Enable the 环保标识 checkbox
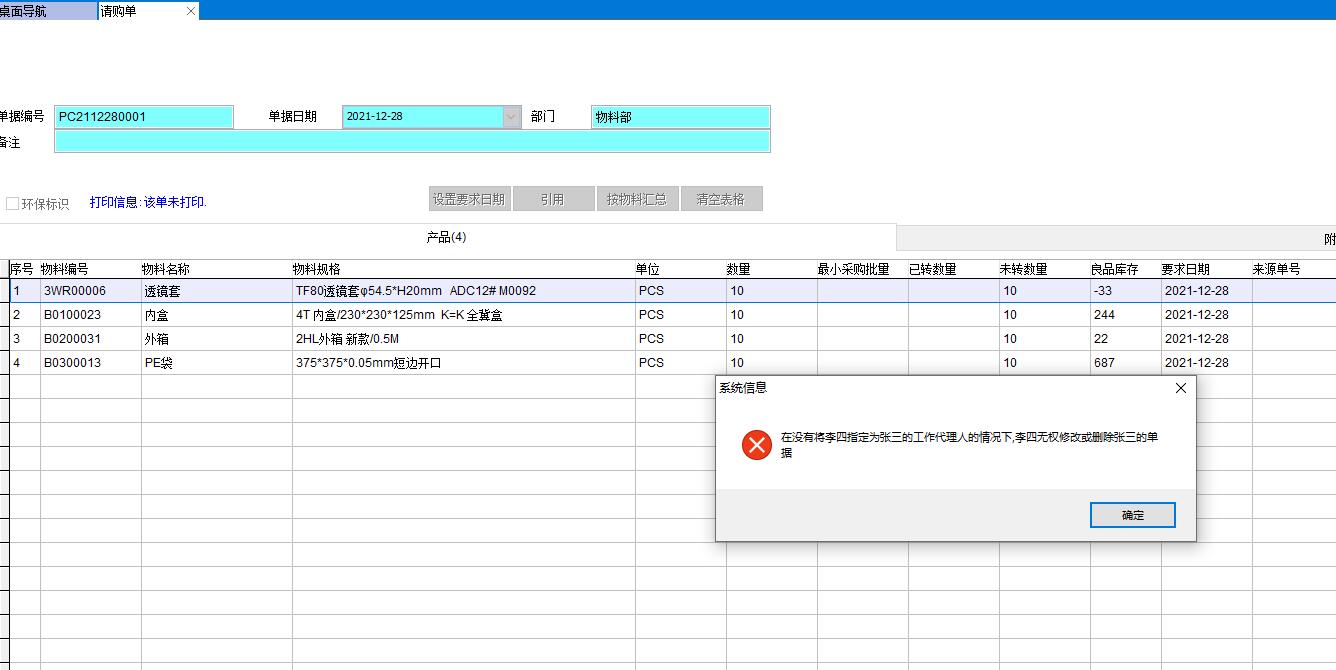Image resolution: width=1336 pixels, height=670 pixels. (x=12, y=201)
